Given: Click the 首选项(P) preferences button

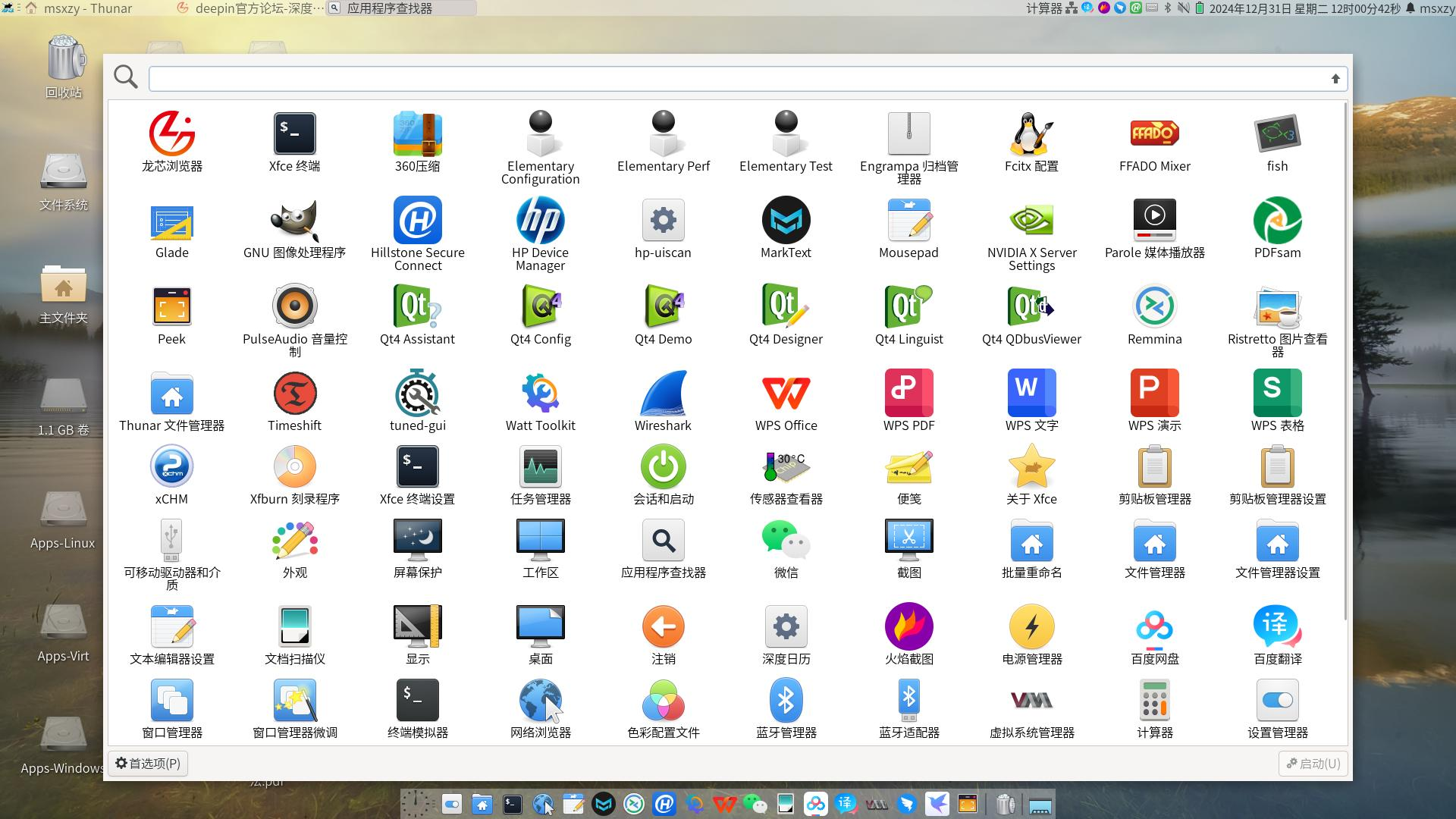Looking at the screenshot, I should coord(148,764).
